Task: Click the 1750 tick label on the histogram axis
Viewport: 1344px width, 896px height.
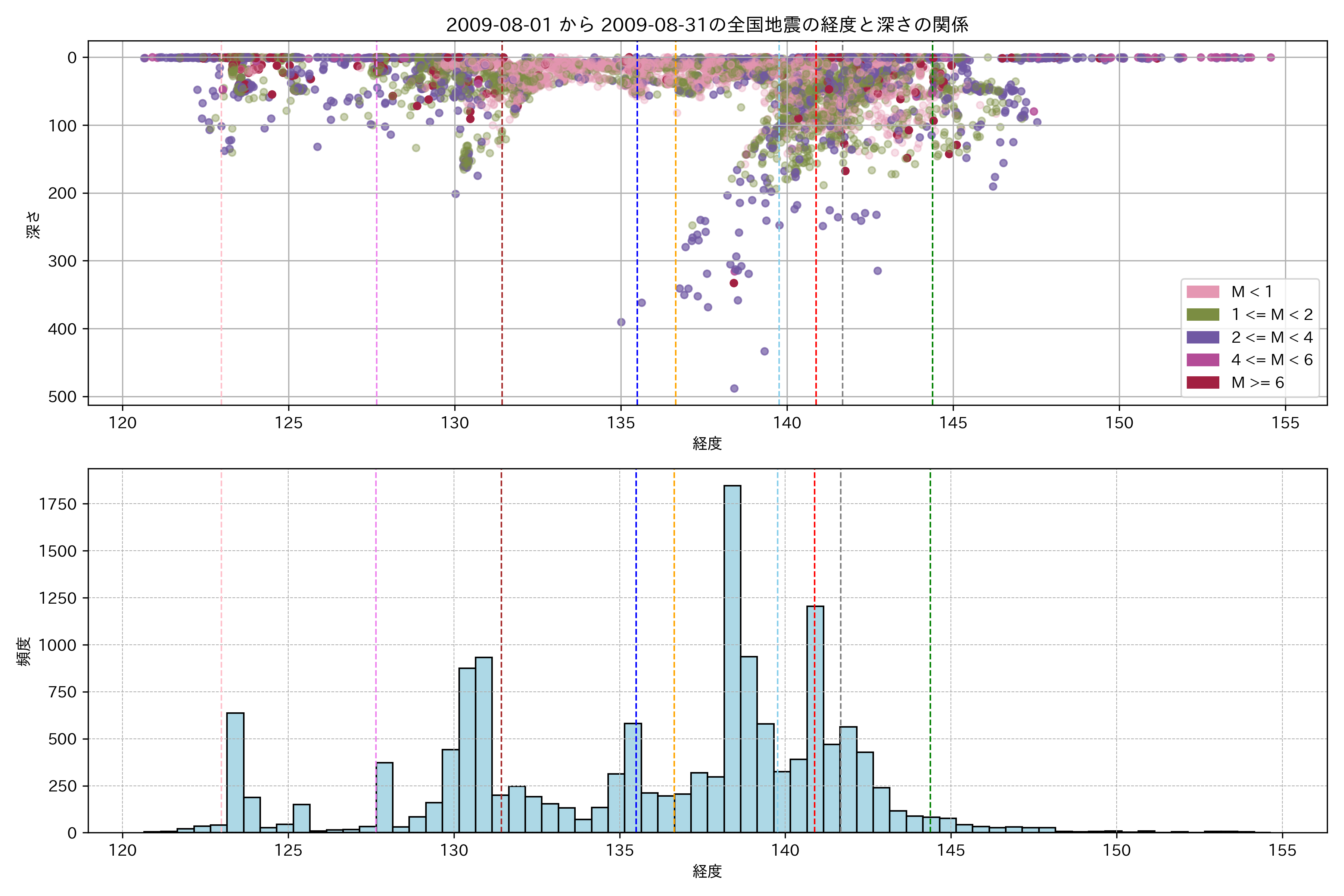Action: tap(58, 504)
